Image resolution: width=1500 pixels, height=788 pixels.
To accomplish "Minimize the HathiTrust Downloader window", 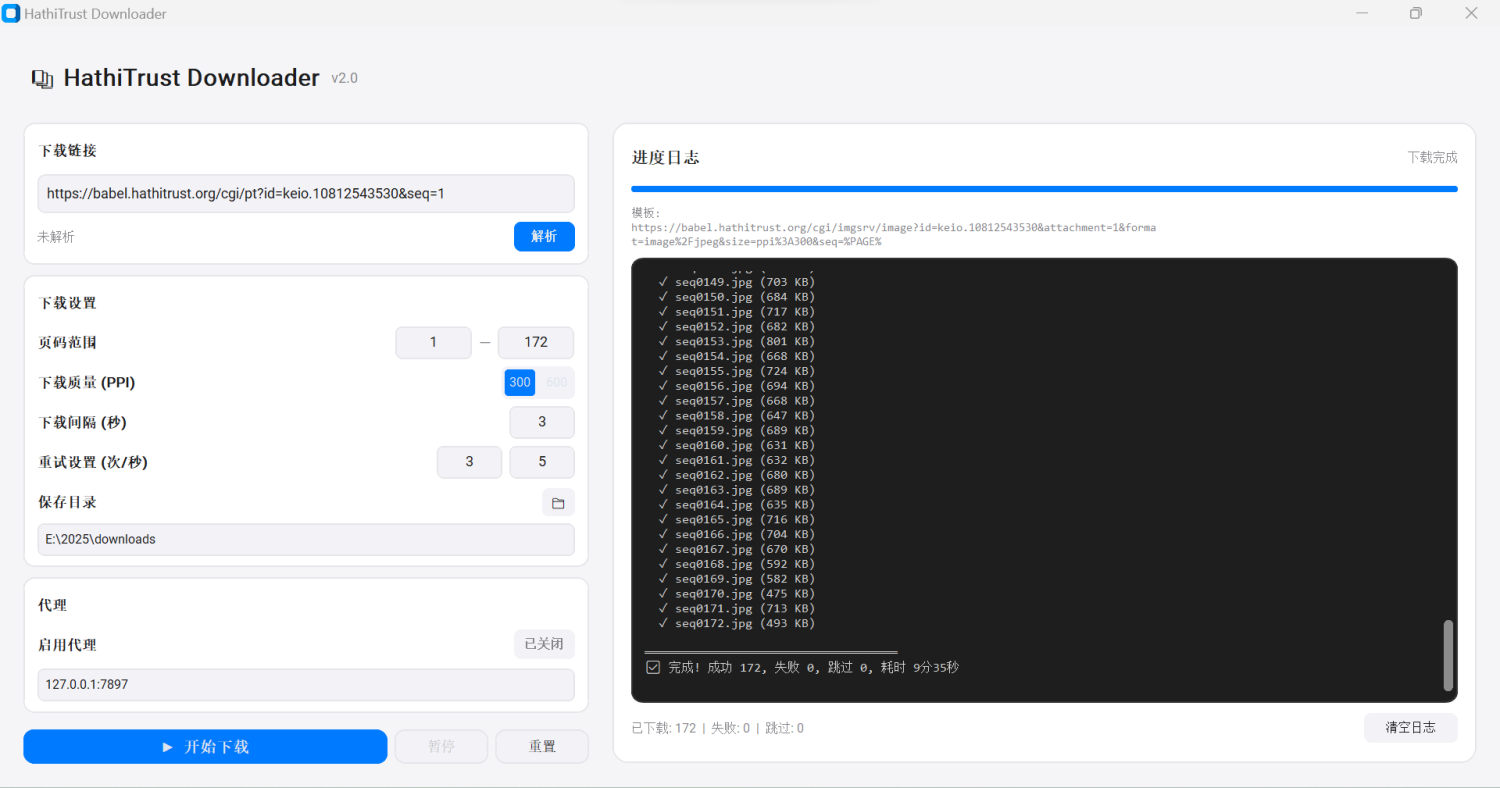I will click(1362, 13).
